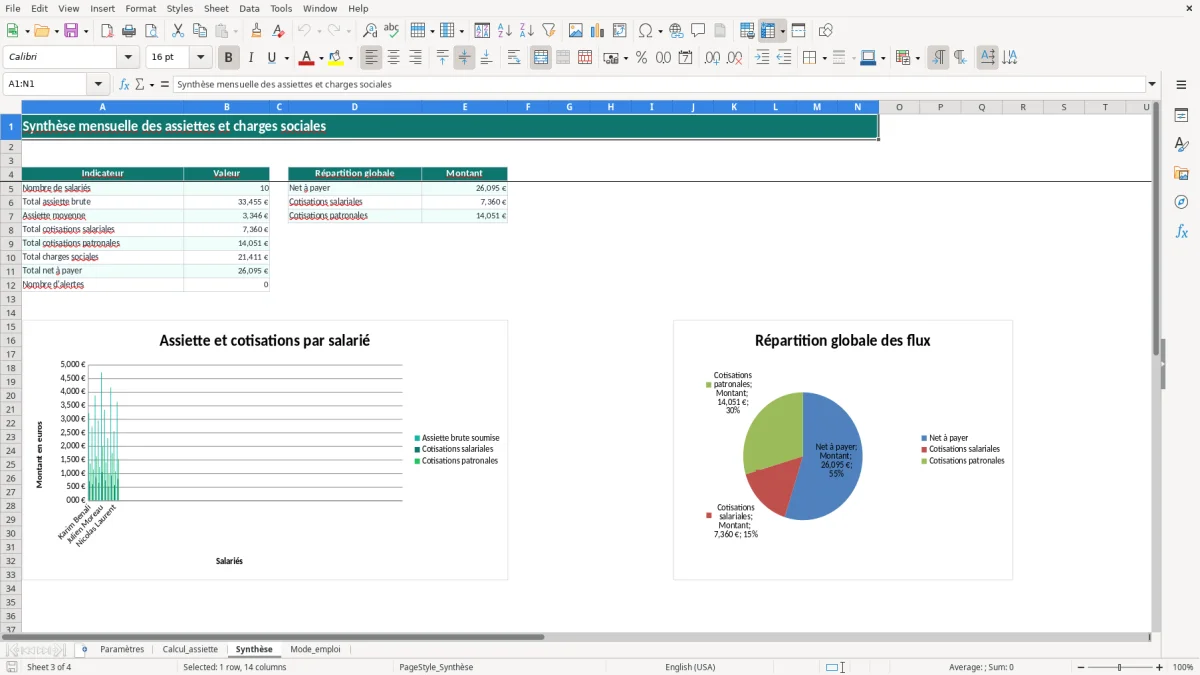Click zoom out minus button
This screenshot has width=1200, height=675.
coord(1079,667)
